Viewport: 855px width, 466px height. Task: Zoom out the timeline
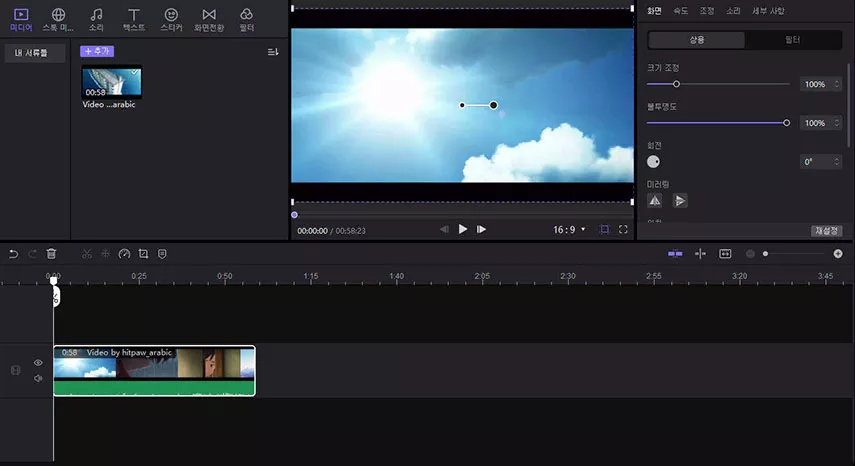750,254
